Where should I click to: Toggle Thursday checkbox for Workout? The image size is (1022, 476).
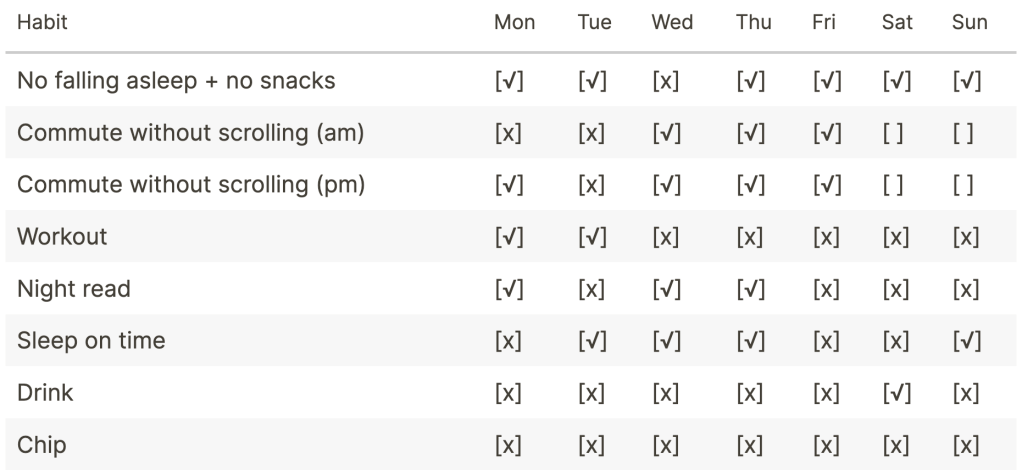click(x=750, y=237)
